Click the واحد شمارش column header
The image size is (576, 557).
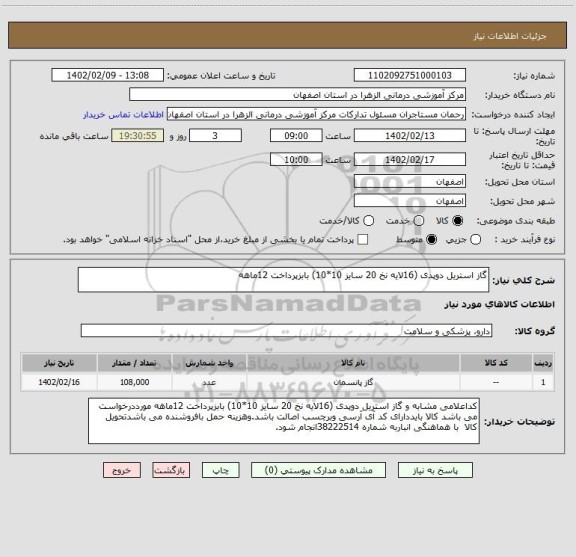click(x=209, y=363)
